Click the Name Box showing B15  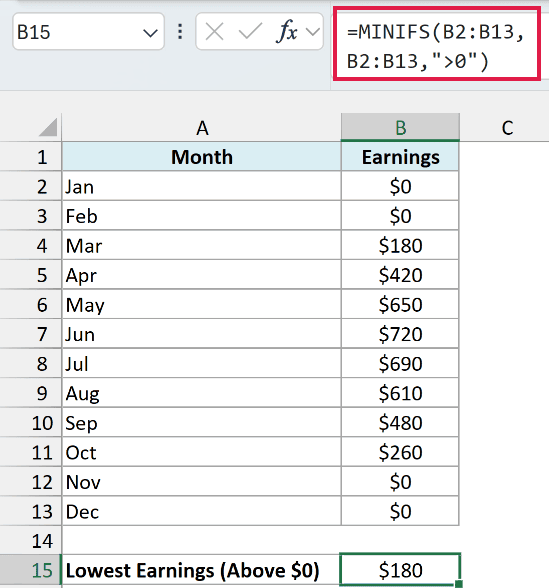pyautogui.click(x=88, y=32)
